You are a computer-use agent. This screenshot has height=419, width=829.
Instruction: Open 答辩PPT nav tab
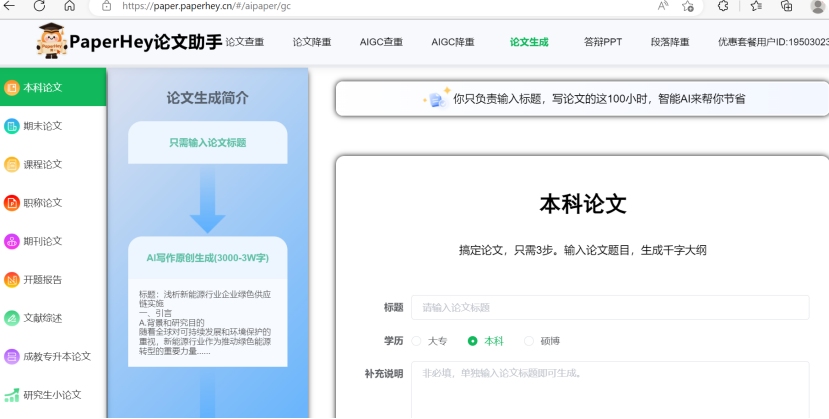pos(603,42)
